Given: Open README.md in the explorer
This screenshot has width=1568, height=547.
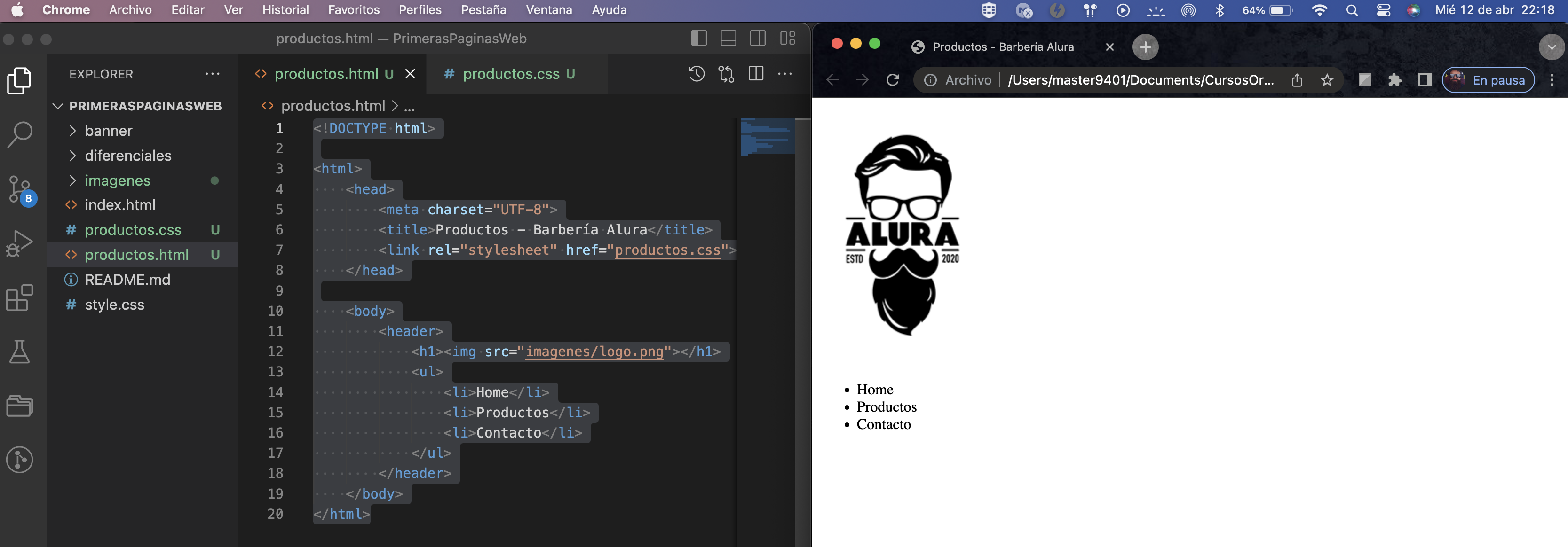Looking at the screenshot, I should click(143, 280).
